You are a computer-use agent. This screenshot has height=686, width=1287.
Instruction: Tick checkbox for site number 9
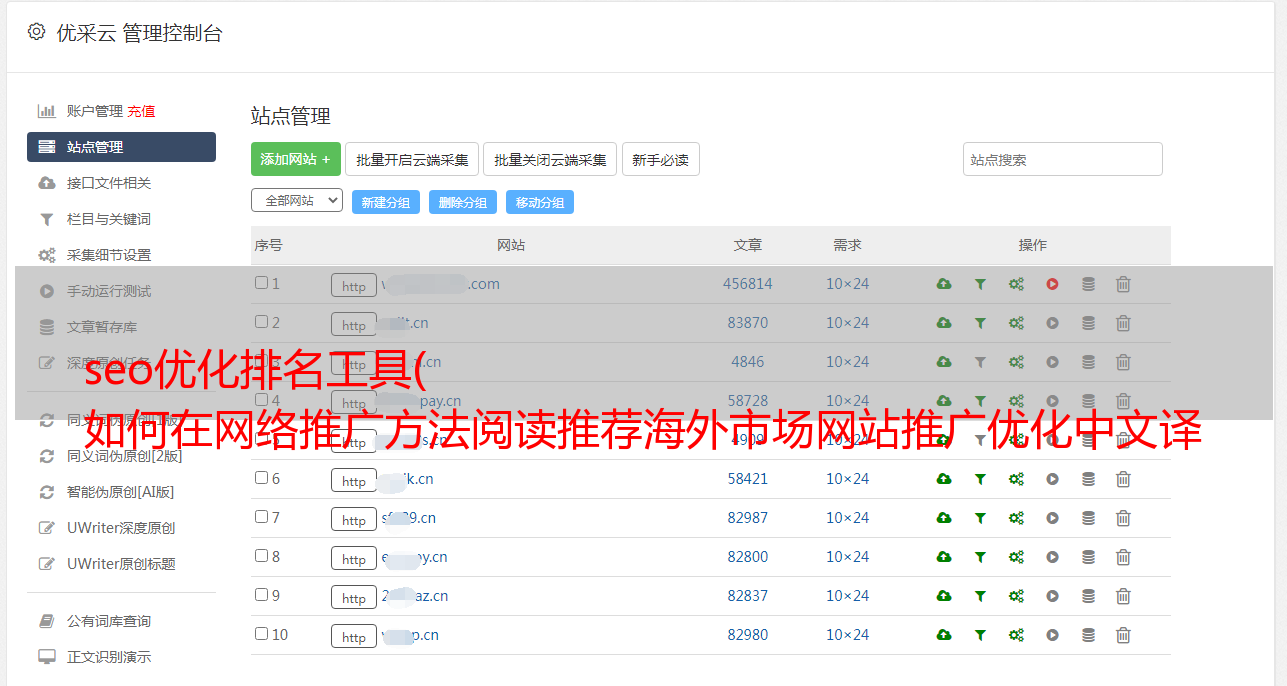pos(261,595)
